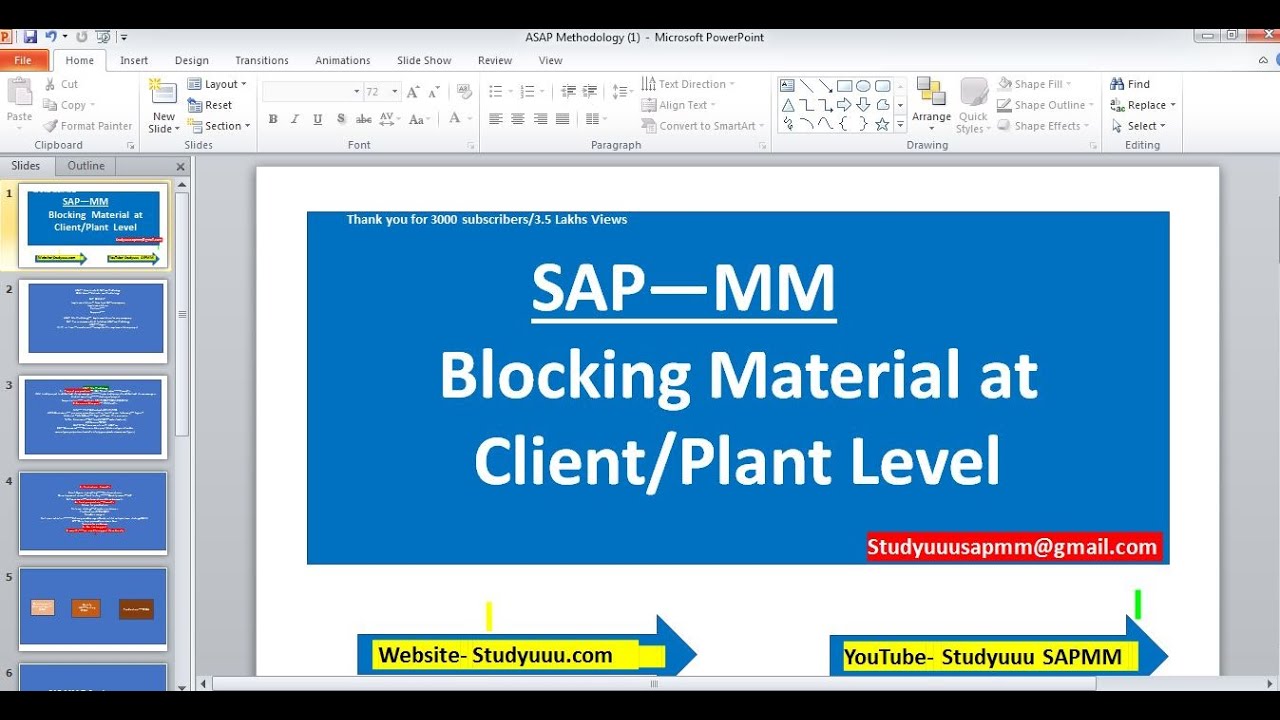Open the Font Color picker

point(458,119)
